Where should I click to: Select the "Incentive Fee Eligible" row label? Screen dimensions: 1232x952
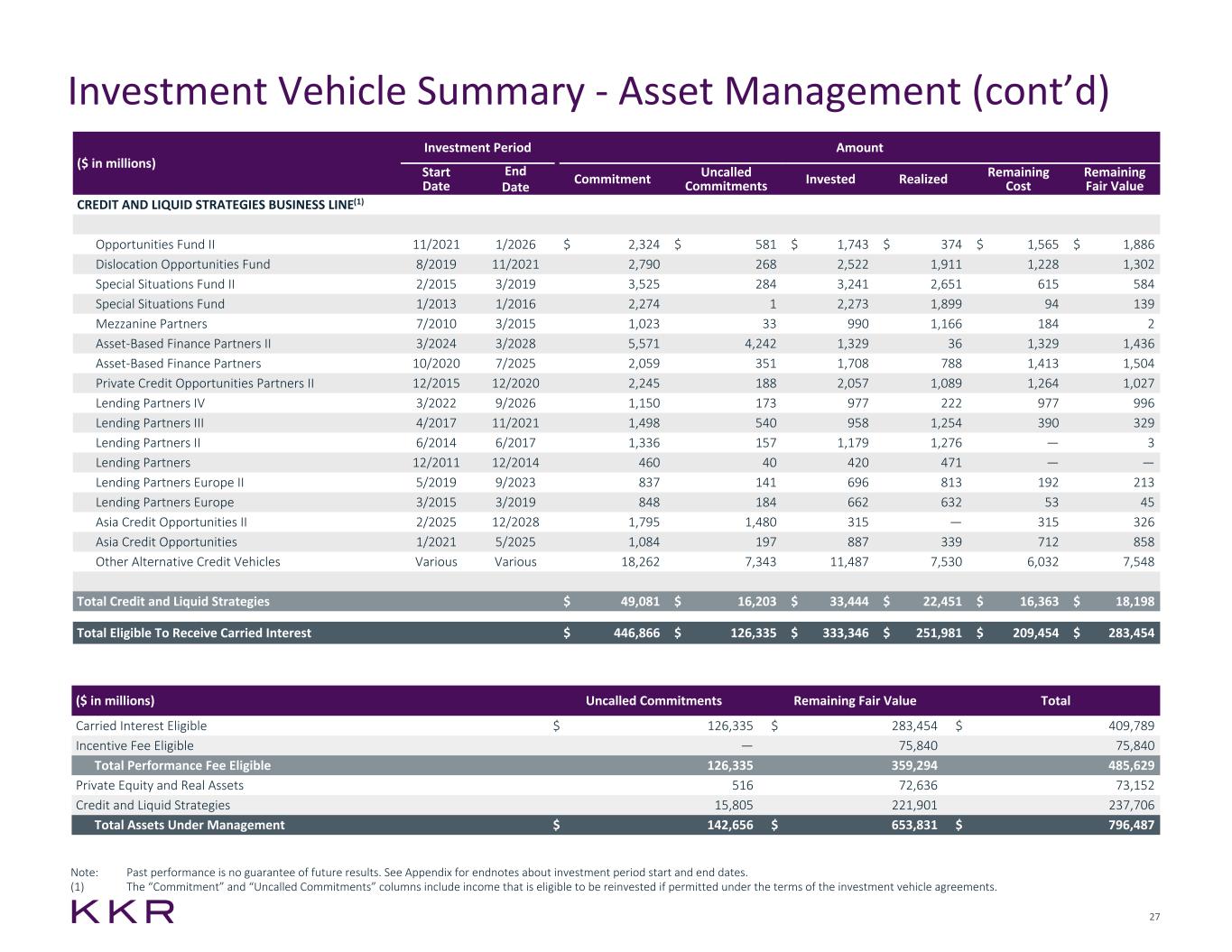(x=134, y=746)
